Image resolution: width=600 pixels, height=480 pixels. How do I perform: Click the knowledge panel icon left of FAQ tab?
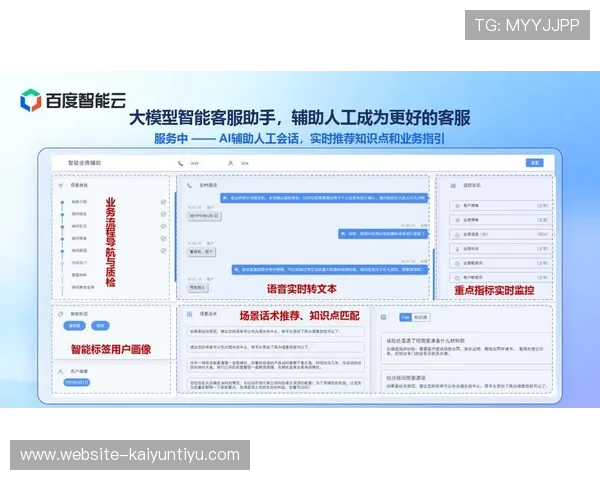(x=383, y=317)
